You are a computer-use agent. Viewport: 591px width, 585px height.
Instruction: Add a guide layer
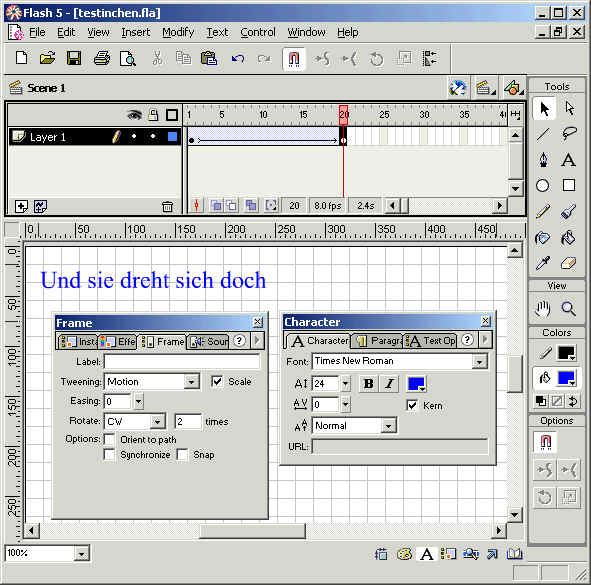point(40,206)
